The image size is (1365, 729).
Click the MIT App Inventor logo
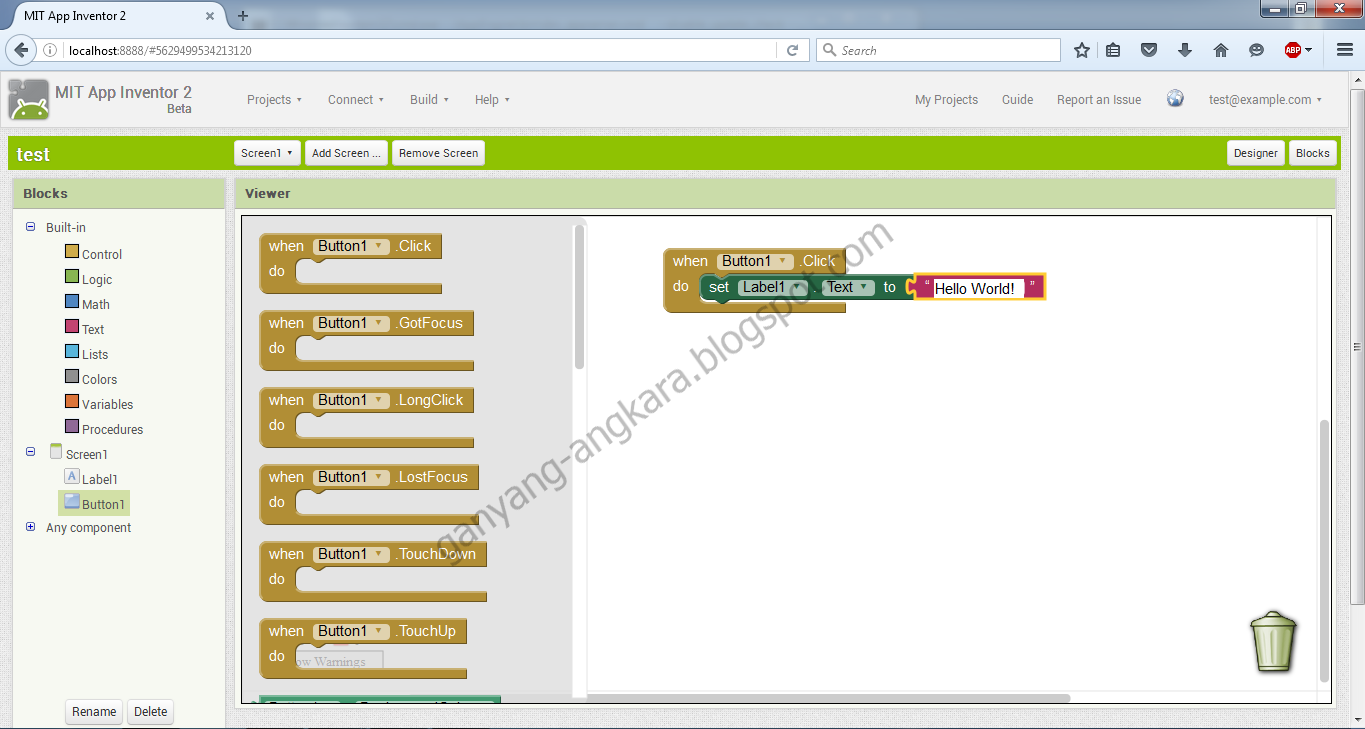[x=28, y=99]
